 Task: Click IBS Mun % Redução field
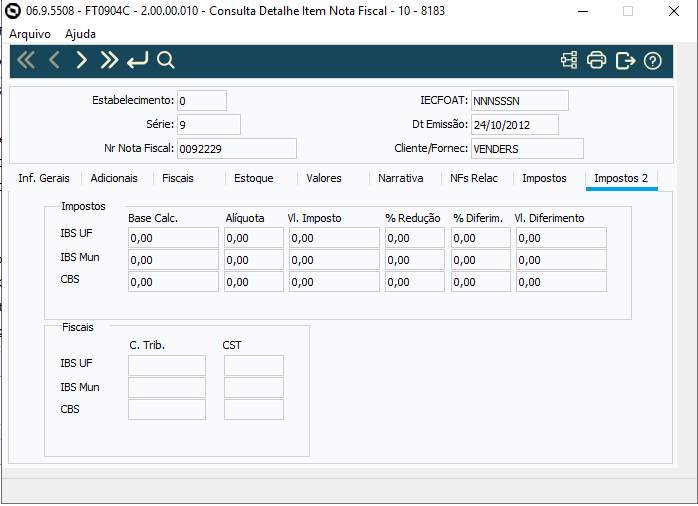(415, 259)
